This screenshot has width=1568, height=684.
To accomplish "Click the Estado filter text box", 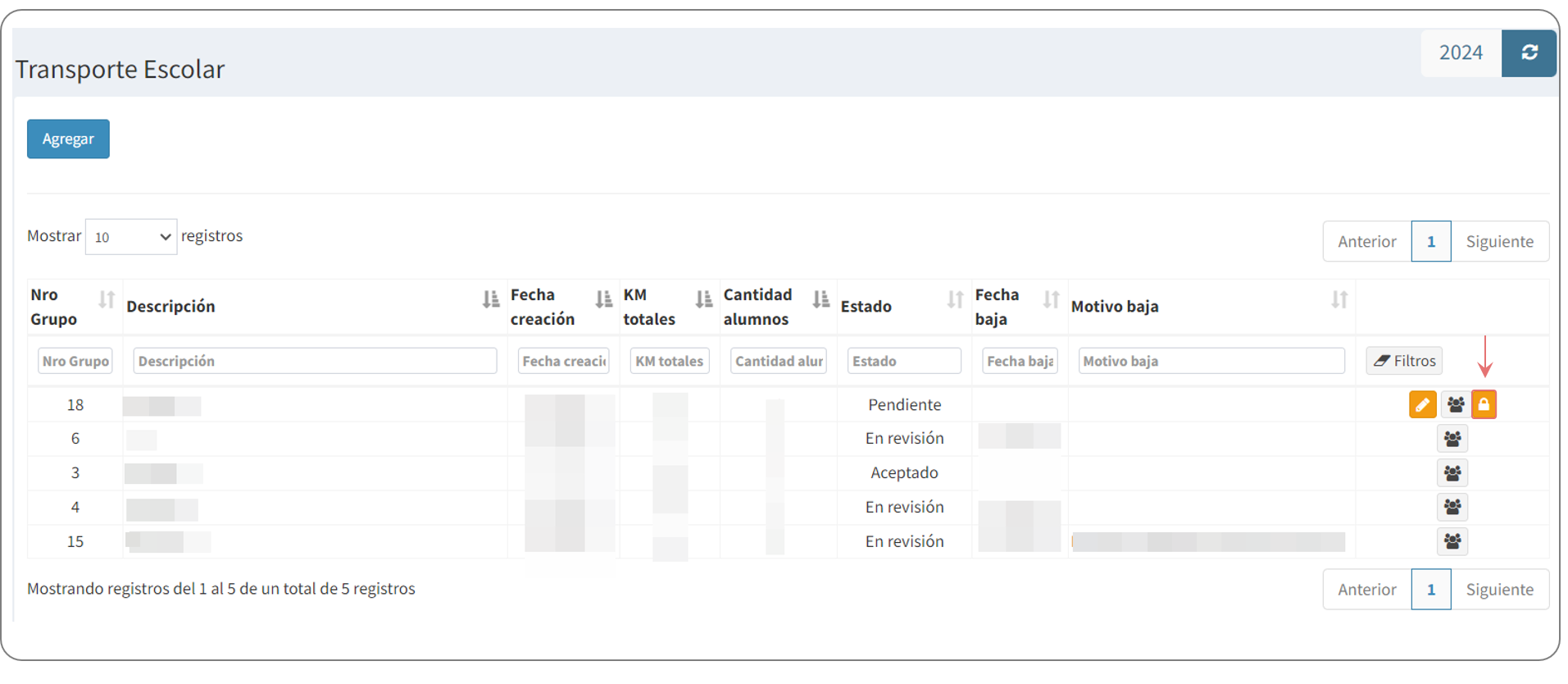I will point(903,361).
